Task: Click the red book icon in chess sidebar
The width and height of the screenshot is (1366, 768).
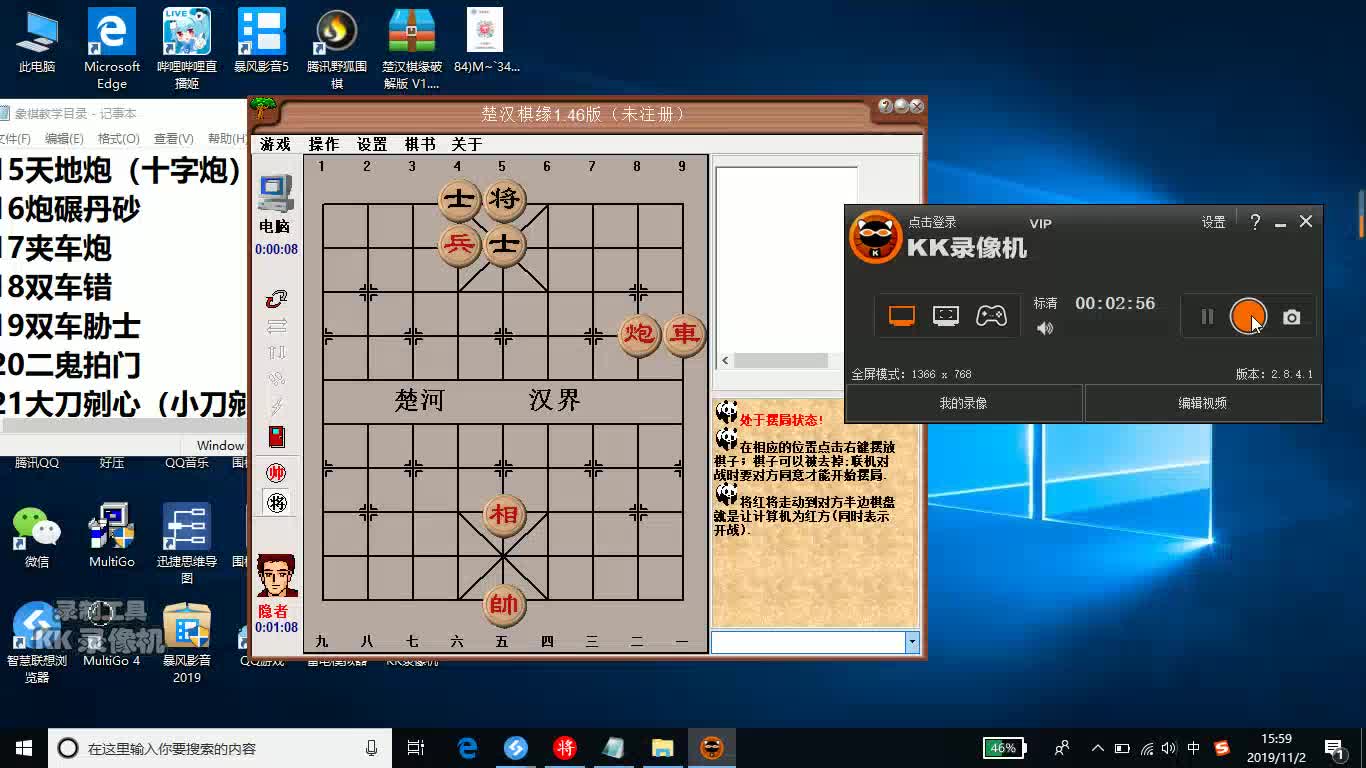Action: (277, 436)
